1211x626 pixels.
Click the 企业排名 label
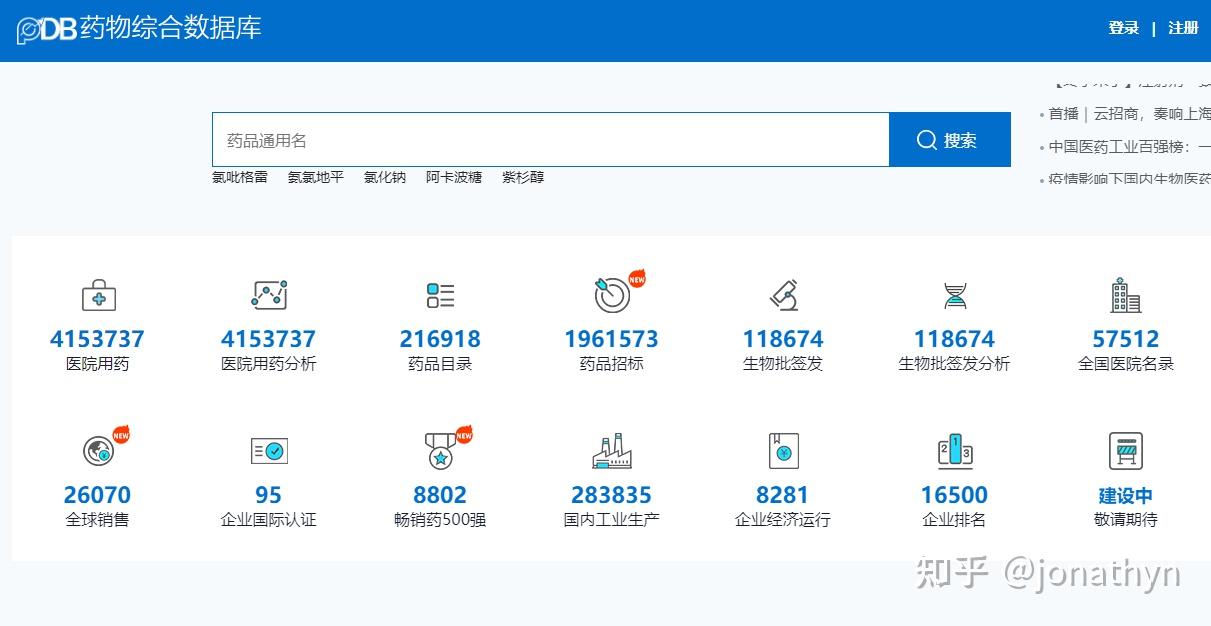(x=955, y=520)
